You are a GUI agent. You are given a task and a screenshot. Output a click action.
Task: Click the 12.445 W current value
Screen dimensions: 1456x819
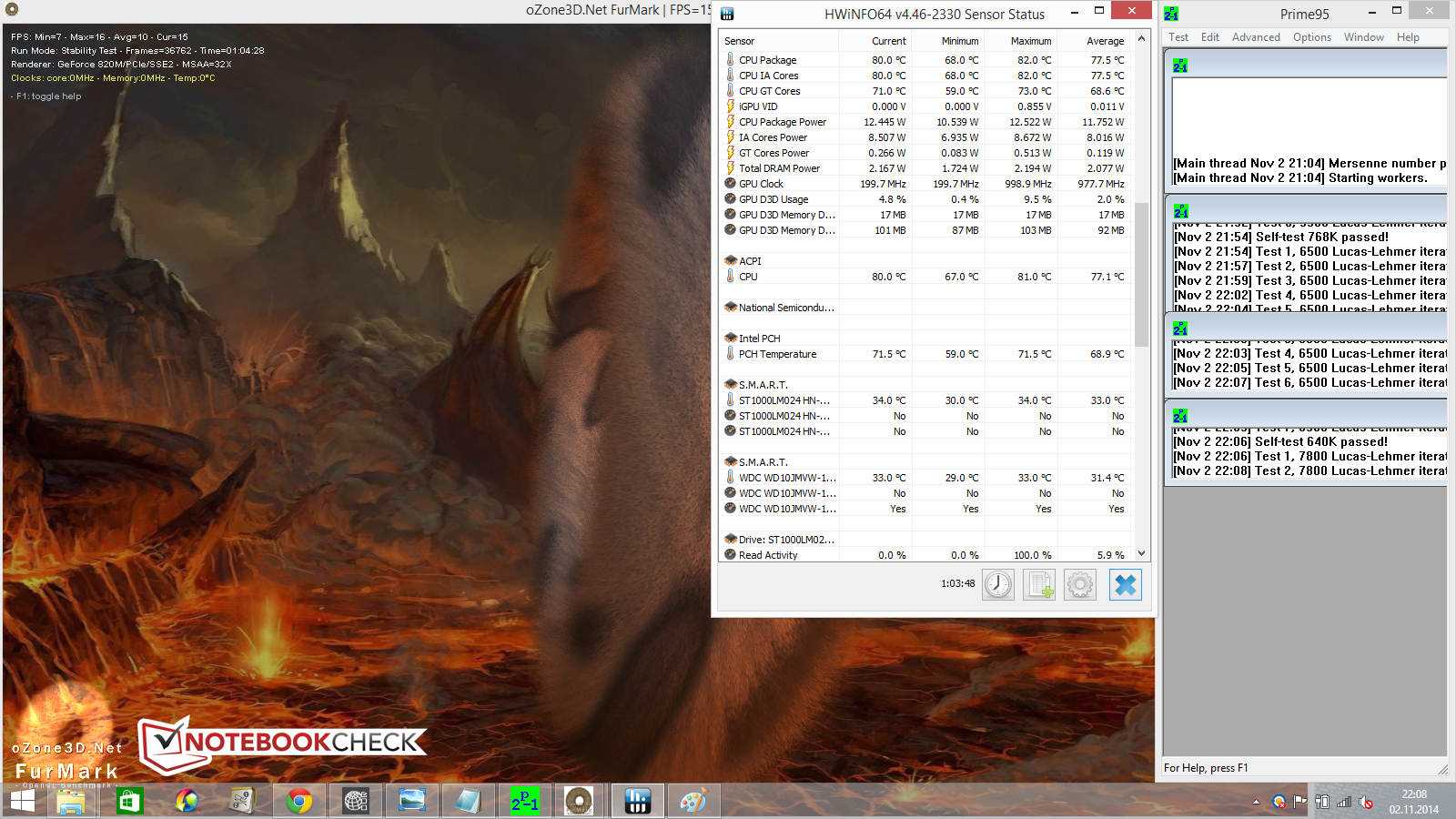click(885, 122)
